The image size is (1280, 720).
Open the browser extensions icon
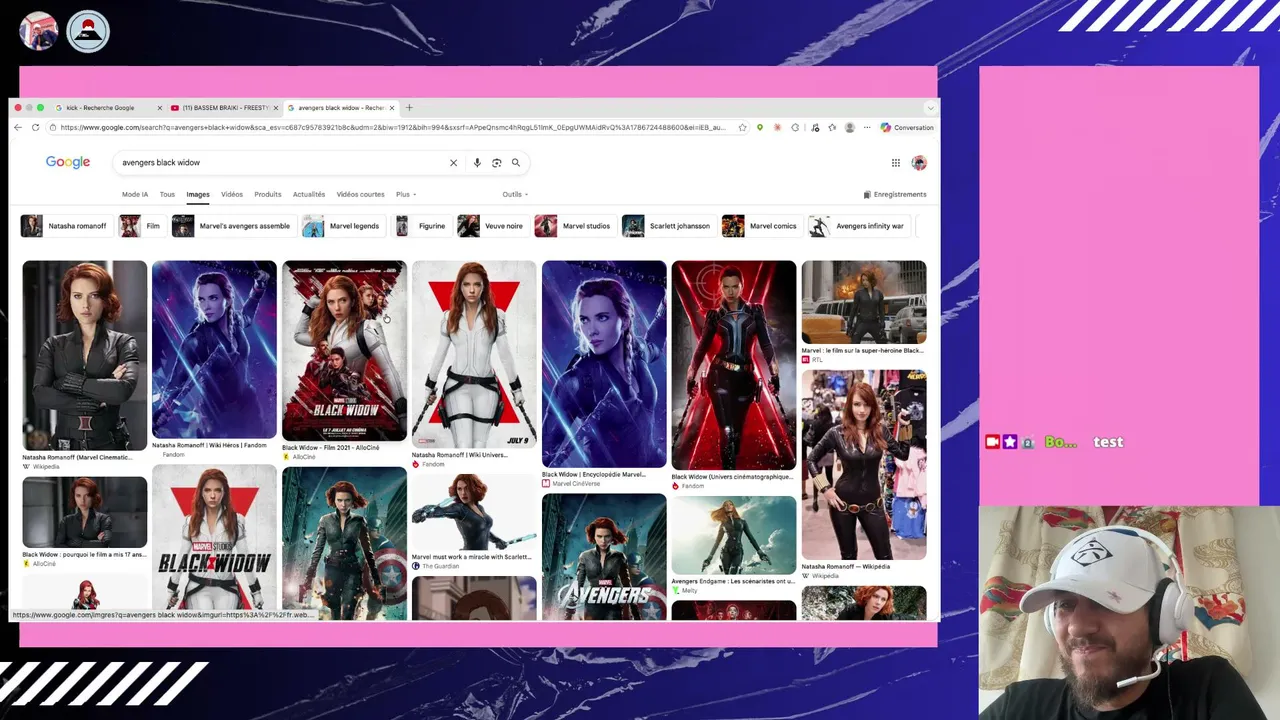coord(795,128)
